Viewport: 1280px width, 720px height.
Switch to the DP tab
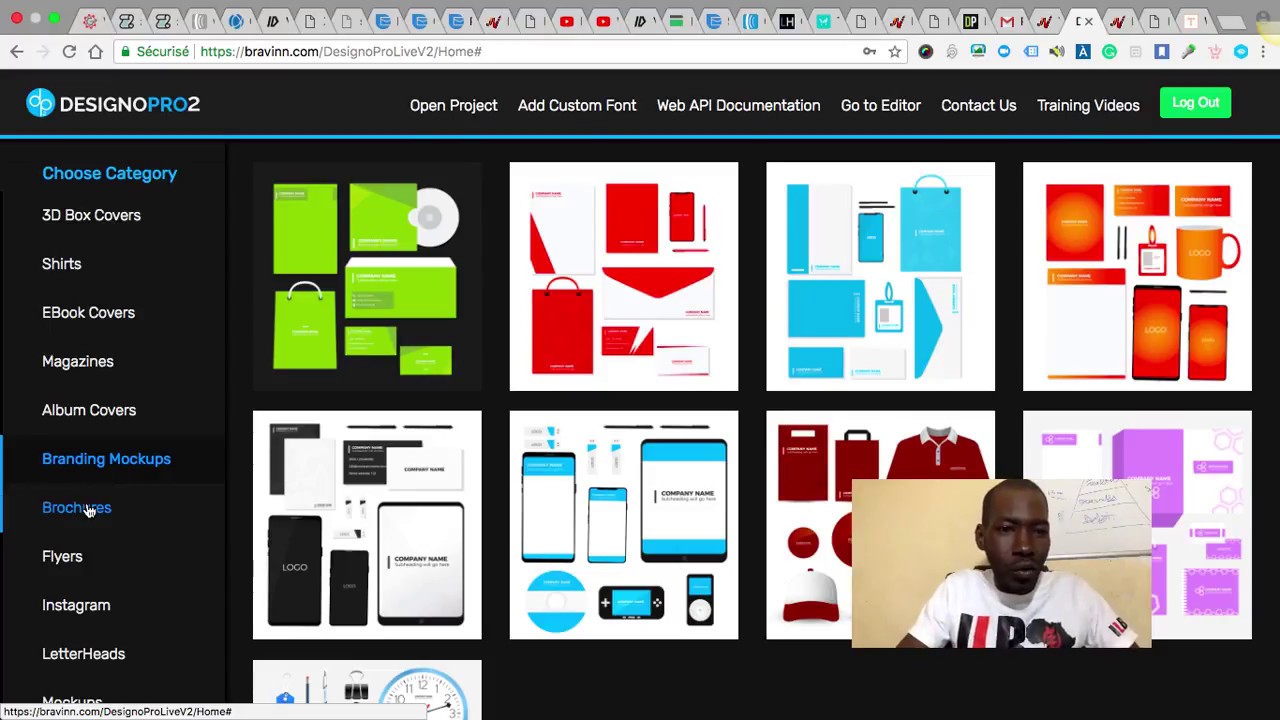[x=970, y=21]
